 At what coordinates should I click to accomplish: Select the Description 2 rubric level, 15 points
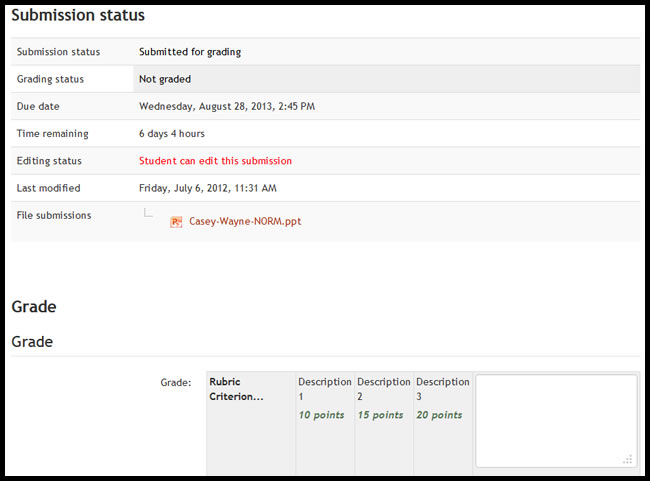point(384,423)
